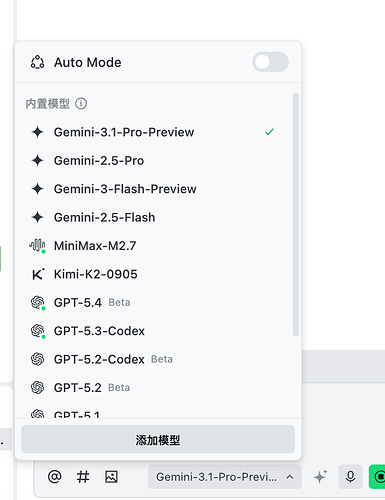
Task: Click the star icon next to Gemini-3-Flash-Preview
Action: point(37,189)
